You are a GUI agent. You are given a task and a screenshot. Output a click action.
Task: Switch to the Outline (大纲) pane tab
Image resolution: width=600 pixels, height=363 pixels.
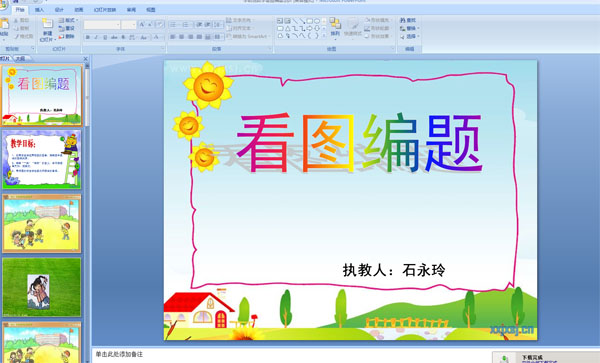point(21,59)
